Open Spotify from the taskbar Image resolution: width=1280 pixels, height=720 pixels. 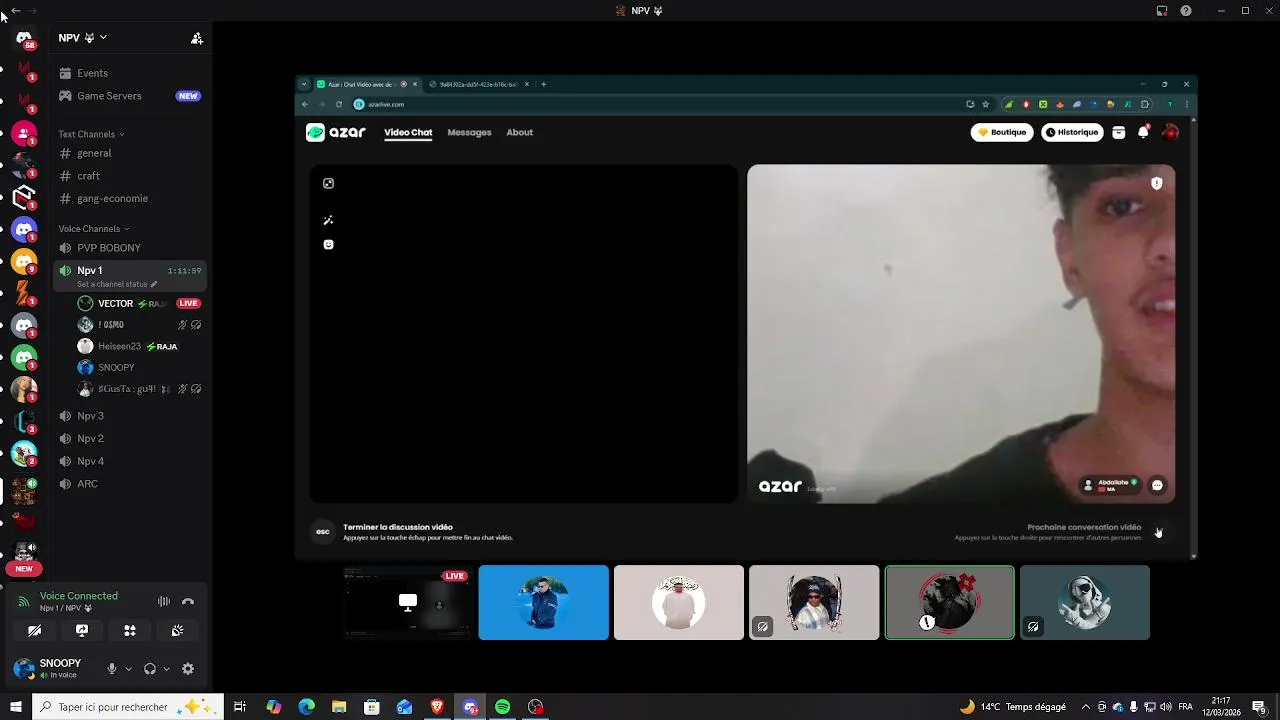[x=503, y=707]
